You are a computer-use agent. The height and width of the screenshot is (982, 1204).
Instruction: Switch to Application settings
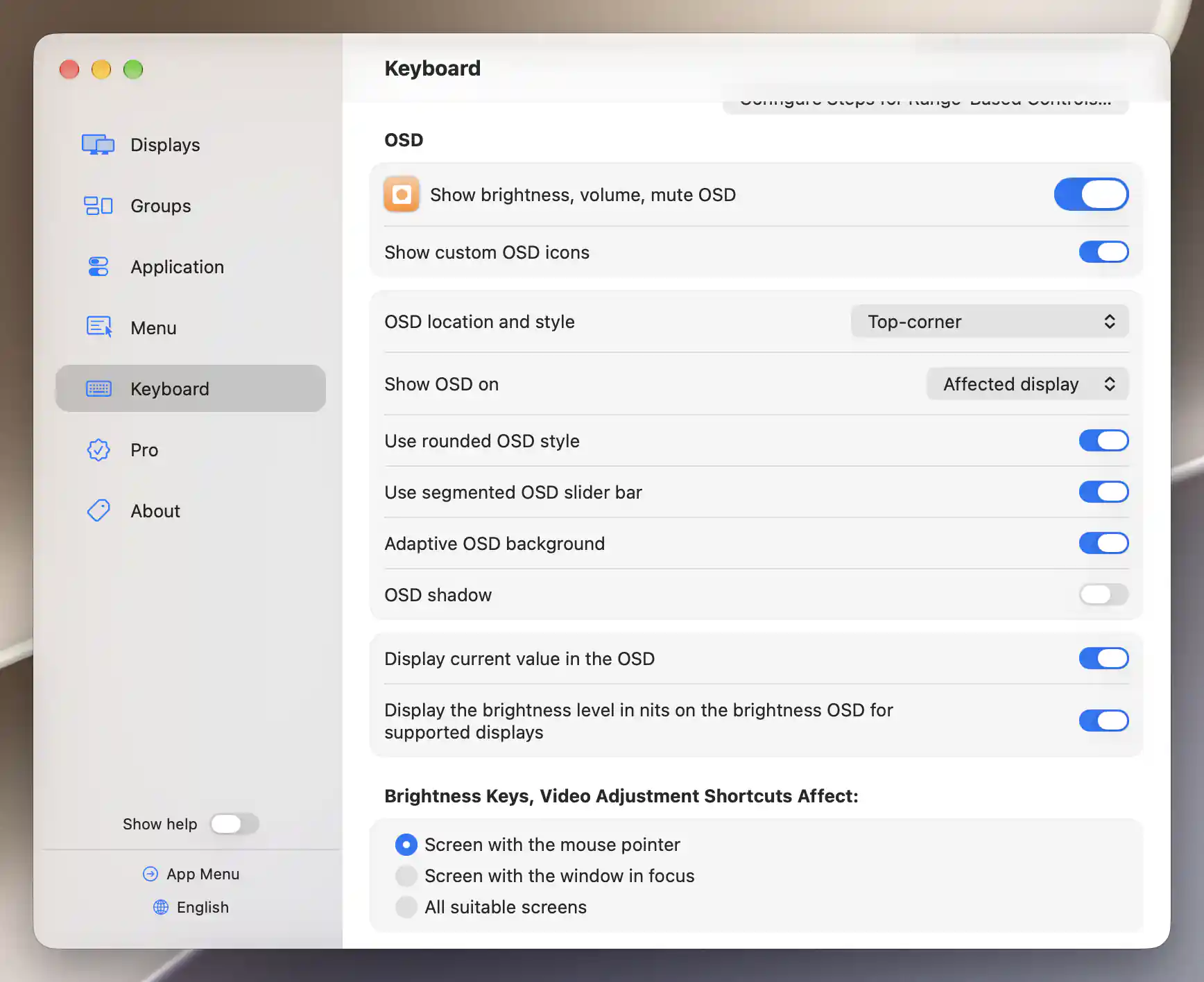pos(191,266)
